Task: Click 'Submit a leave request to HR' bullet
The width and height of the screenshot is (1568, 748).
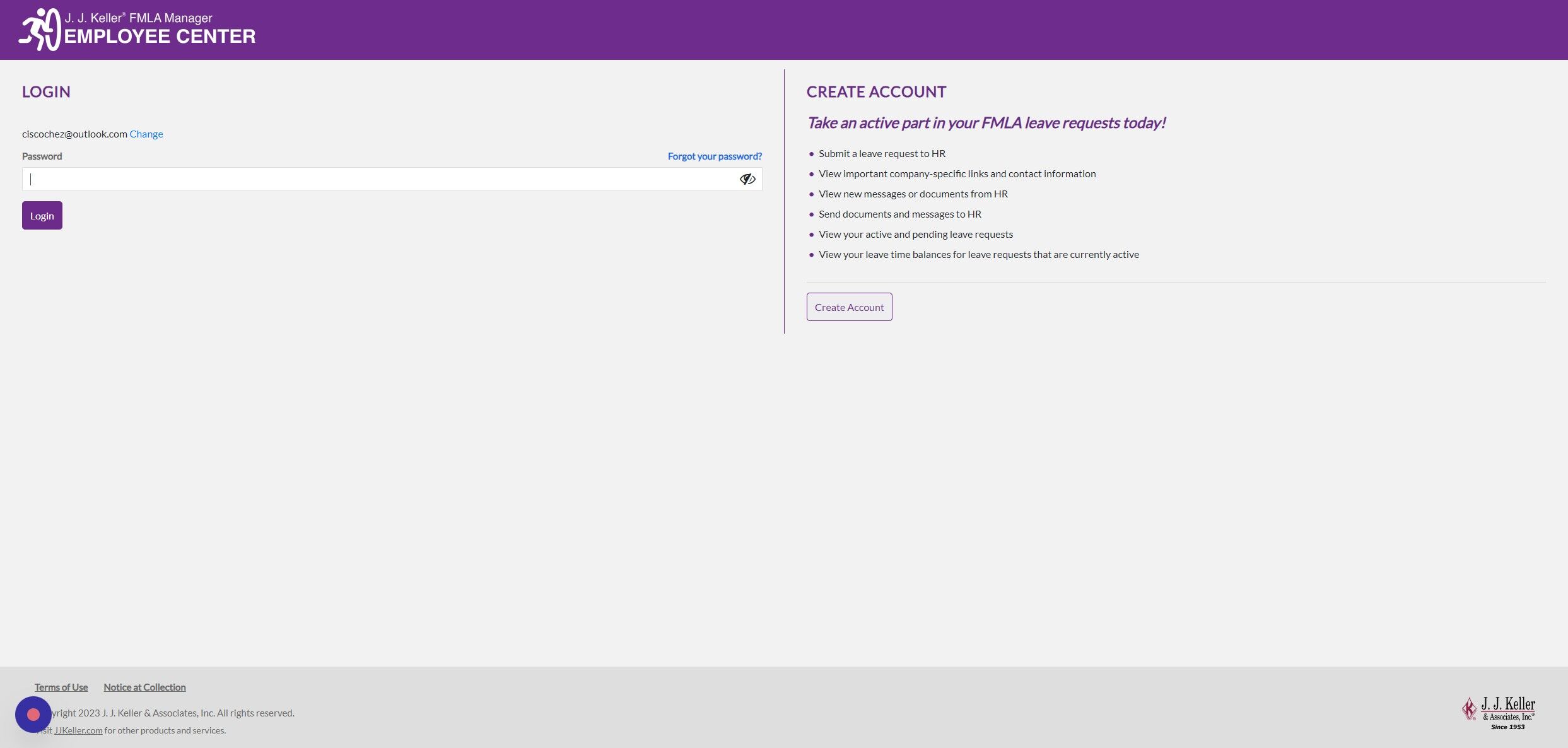Action: pos(882,153)
